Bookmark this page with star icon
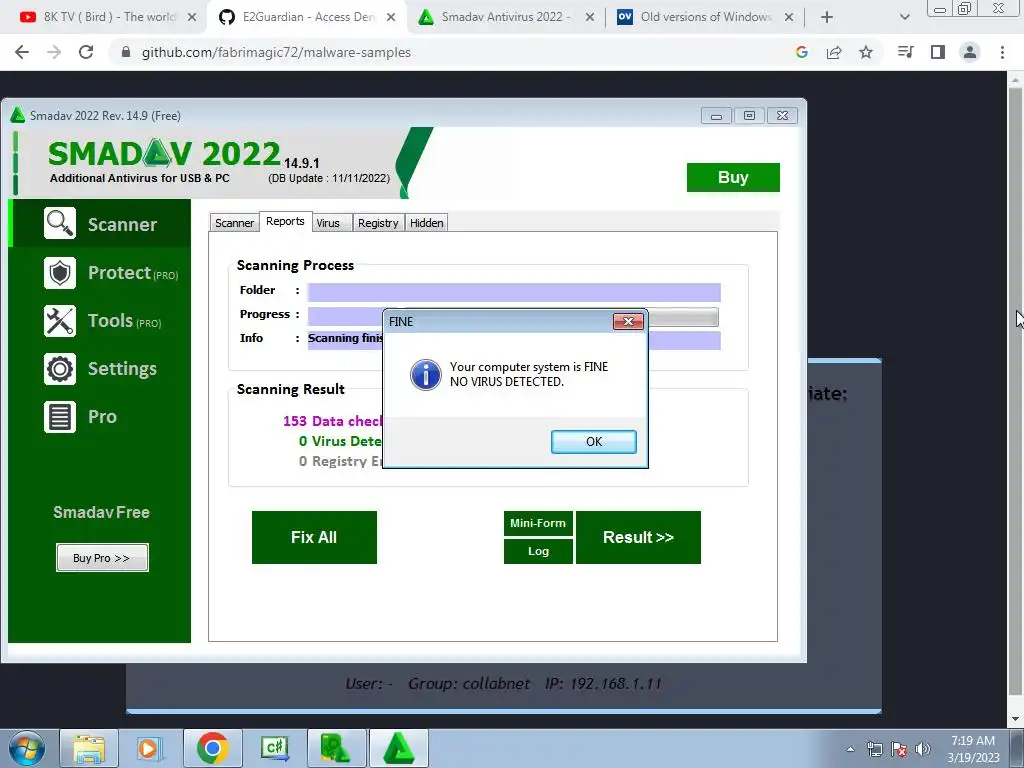The height and width of the screenshot is (768, 1024). click(x=866, y=52)
